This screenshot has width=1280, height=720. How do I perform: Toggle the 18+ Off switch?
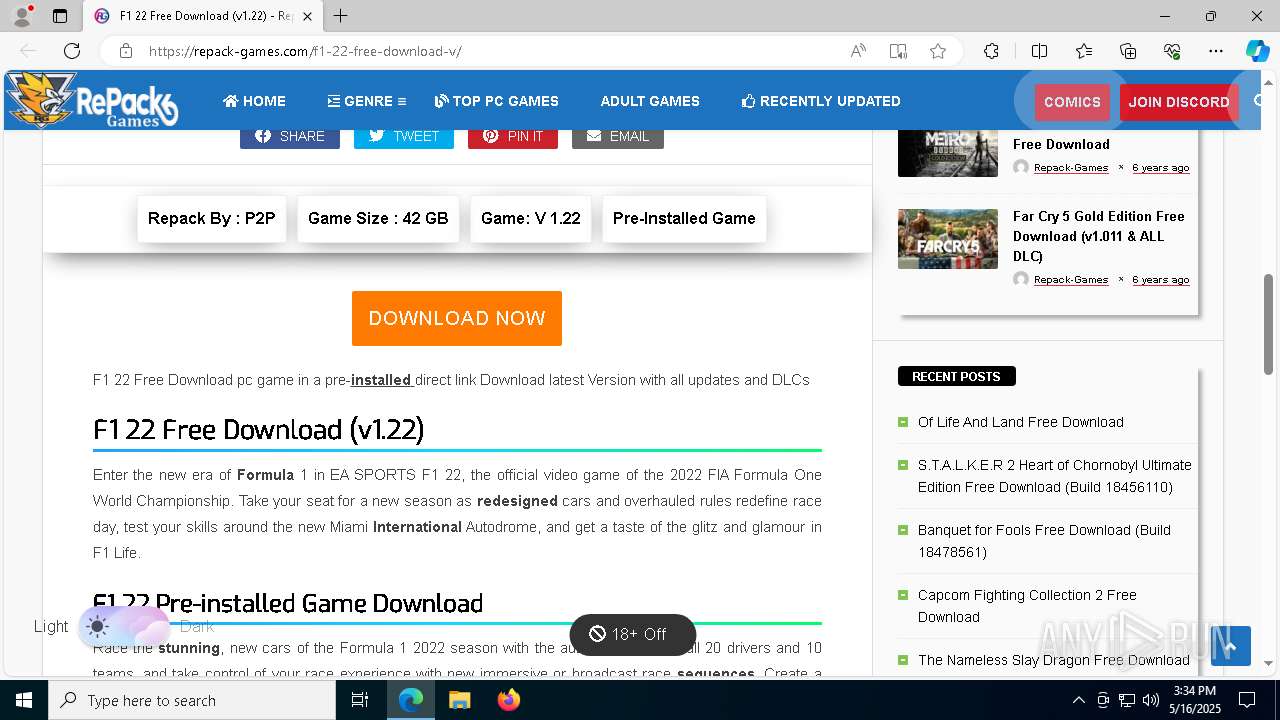pyautogui.click(x=632, y=634)
